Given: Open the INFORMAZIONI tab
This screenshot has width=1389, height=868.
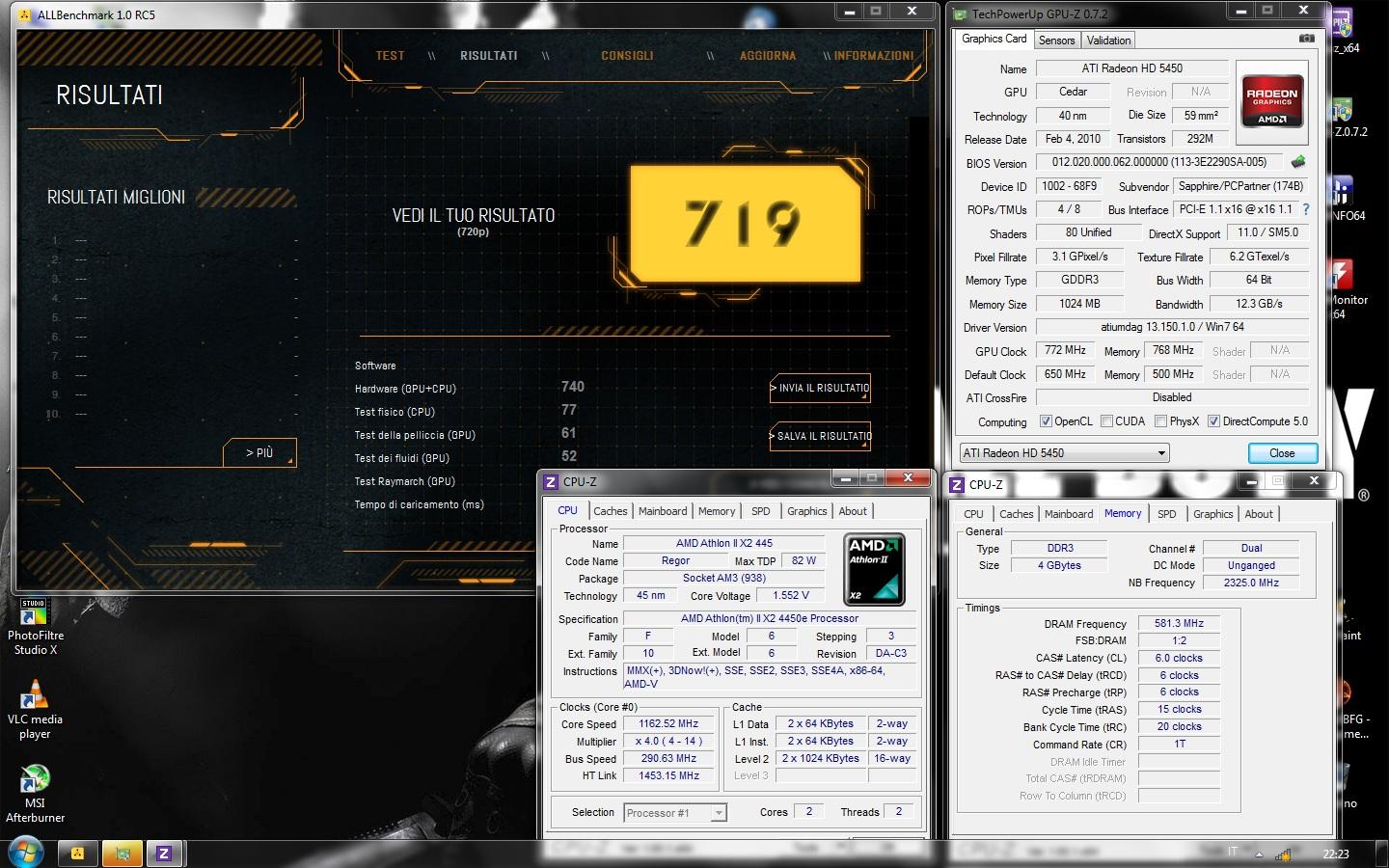Looking at the screenshot, I should [x=874, y=56].
